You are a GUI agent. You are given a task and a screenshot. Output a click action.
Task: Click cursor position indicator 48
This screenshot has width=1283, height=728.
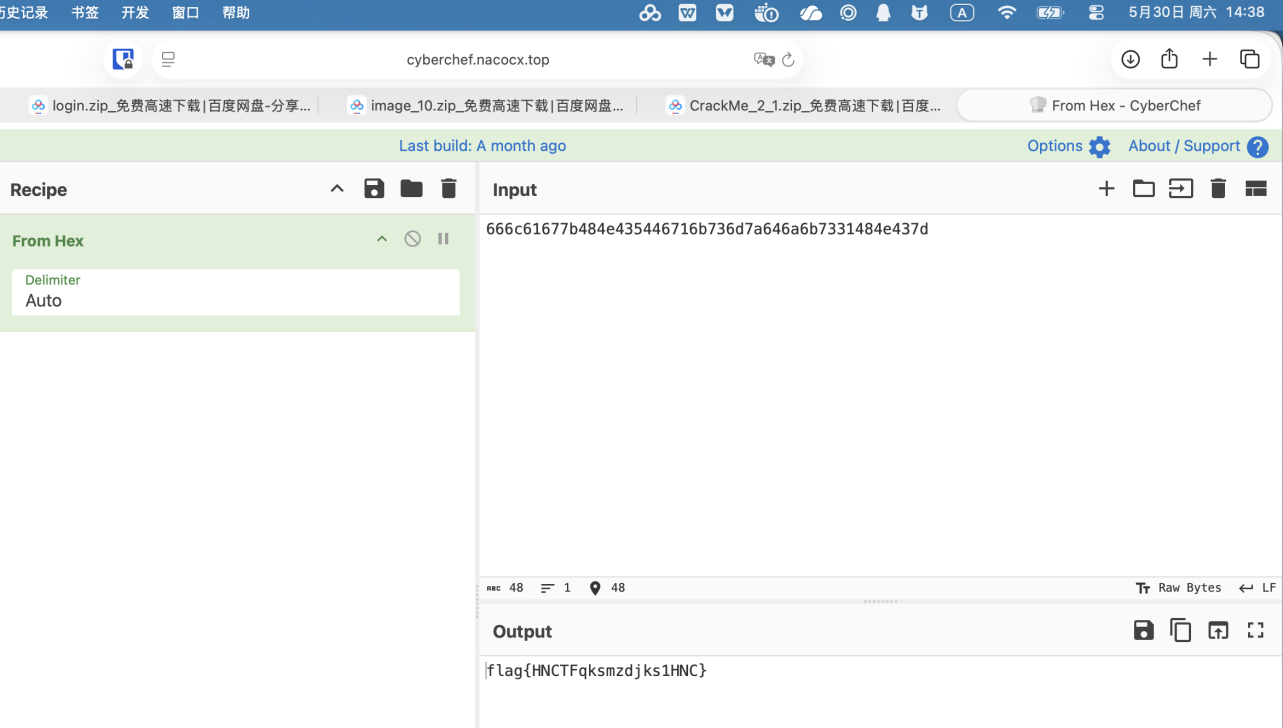pyautogui.click(x=607, y=588)
